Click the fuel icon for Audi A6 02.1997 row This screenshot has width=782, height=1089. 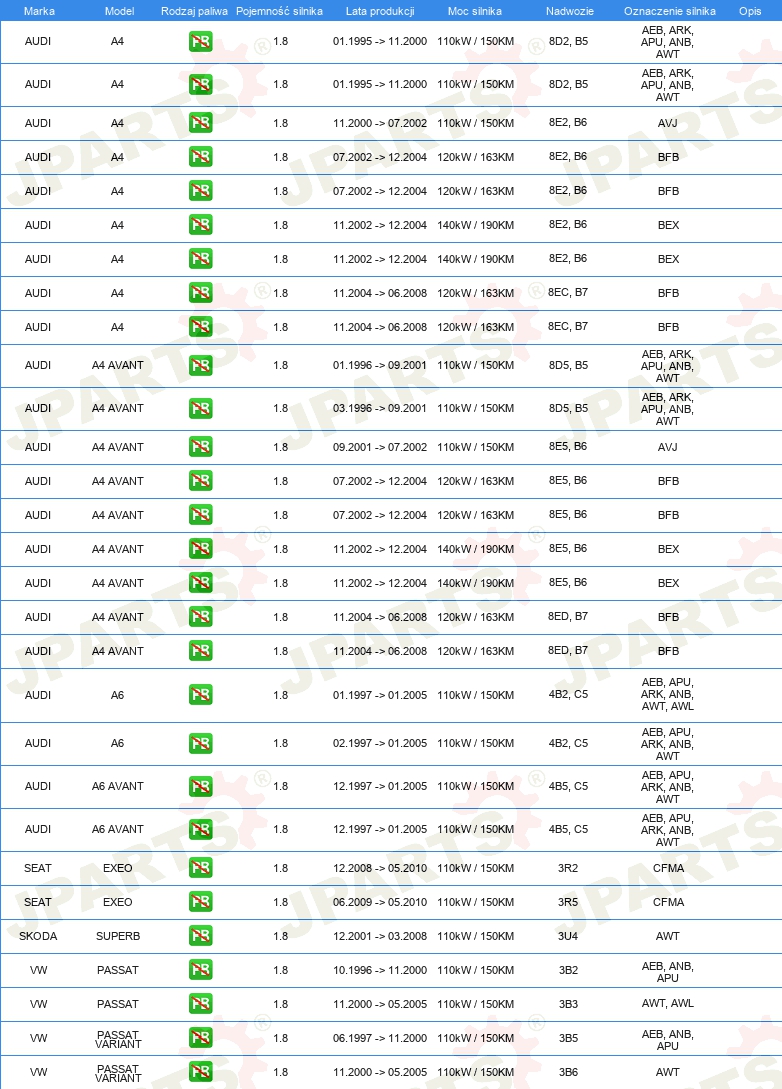pyautogui.click(x=201, y=744)
